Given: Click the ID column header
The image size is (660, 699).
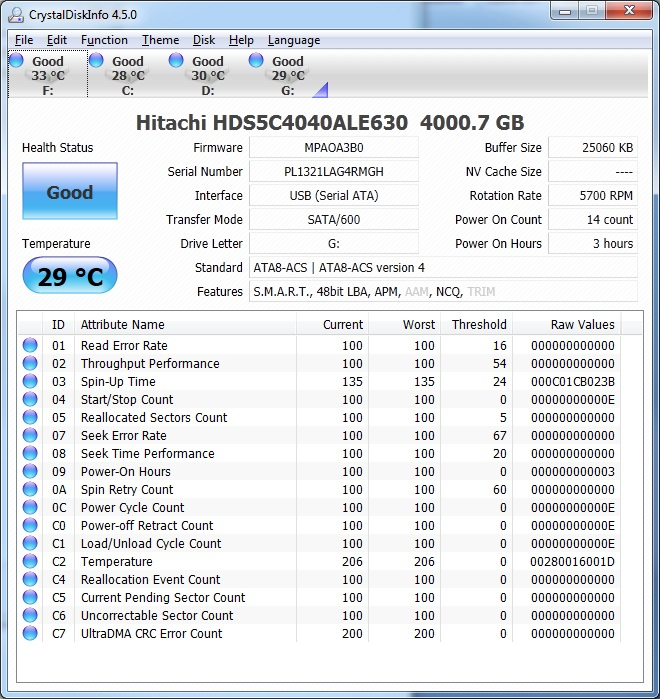Looking at the screenshot, I should [58, 324].
